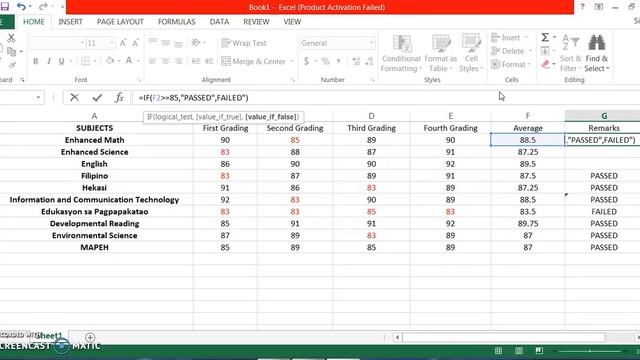Viewport: 640px width, 360px height.
Task: Open the PAGE LAYOUT tab
Action: pyautogui.click(x=120, y=22)
